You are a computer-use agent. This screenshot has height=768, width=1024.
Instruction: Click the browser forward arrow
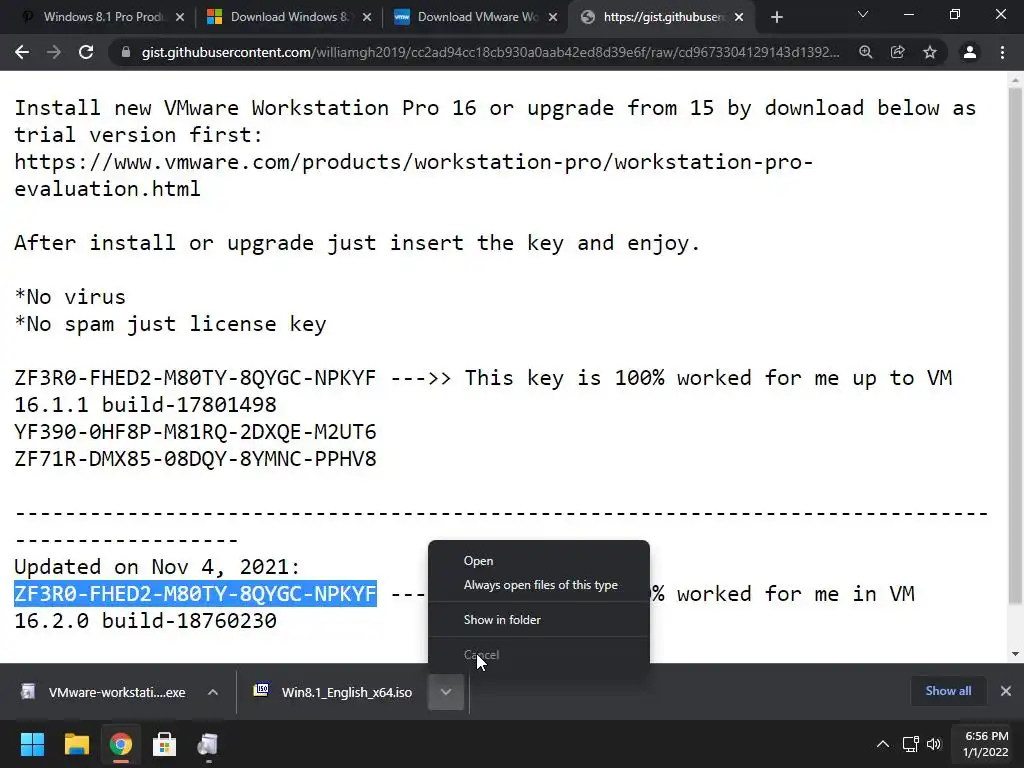point(54,52)
